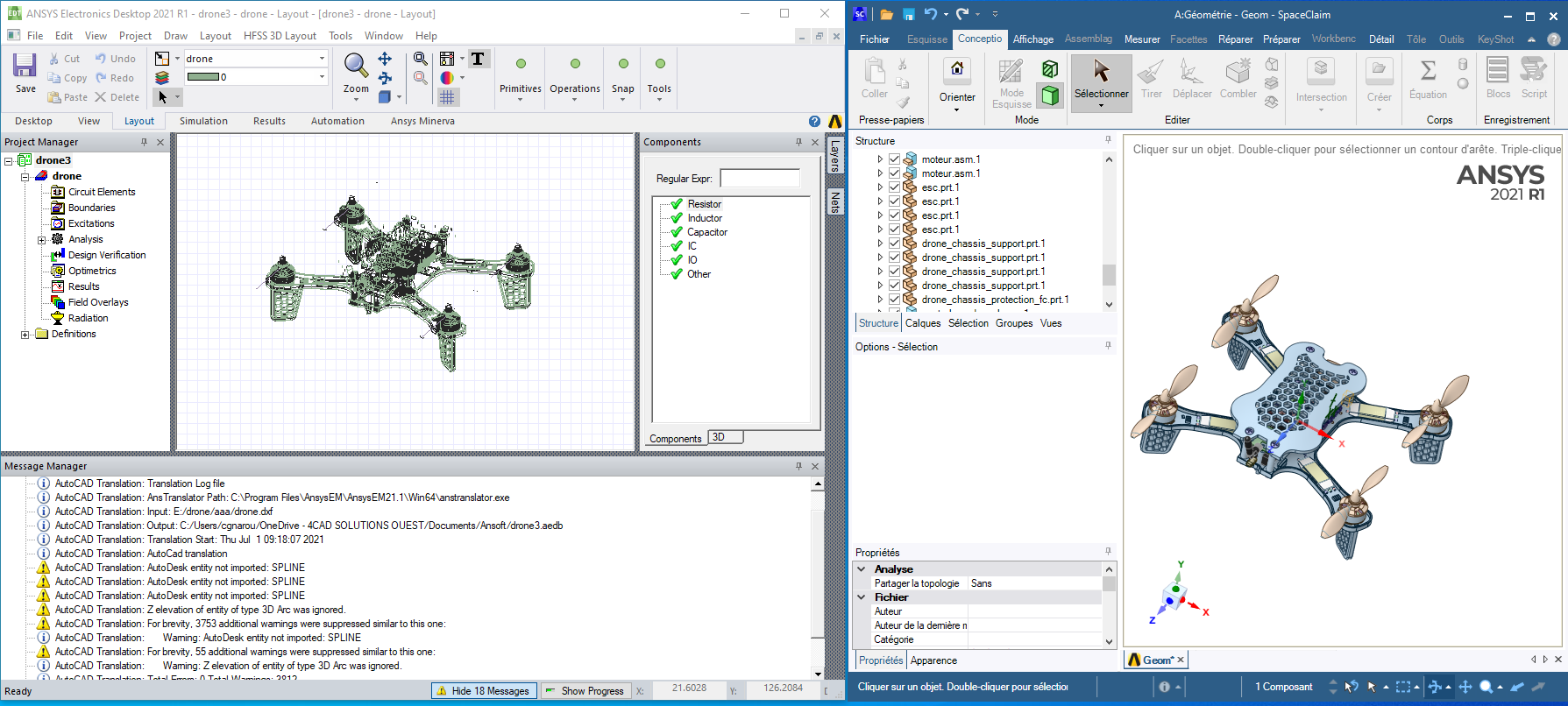Viewport: 1568px width, 706px height.
Task: Expand the Definitions folder in Project Manager
Action: point(25,335)
